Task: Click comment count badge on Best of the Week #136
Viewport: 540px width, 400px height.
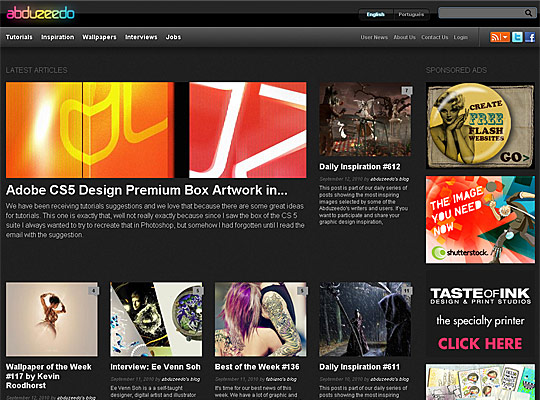Action: pos(302,291)
